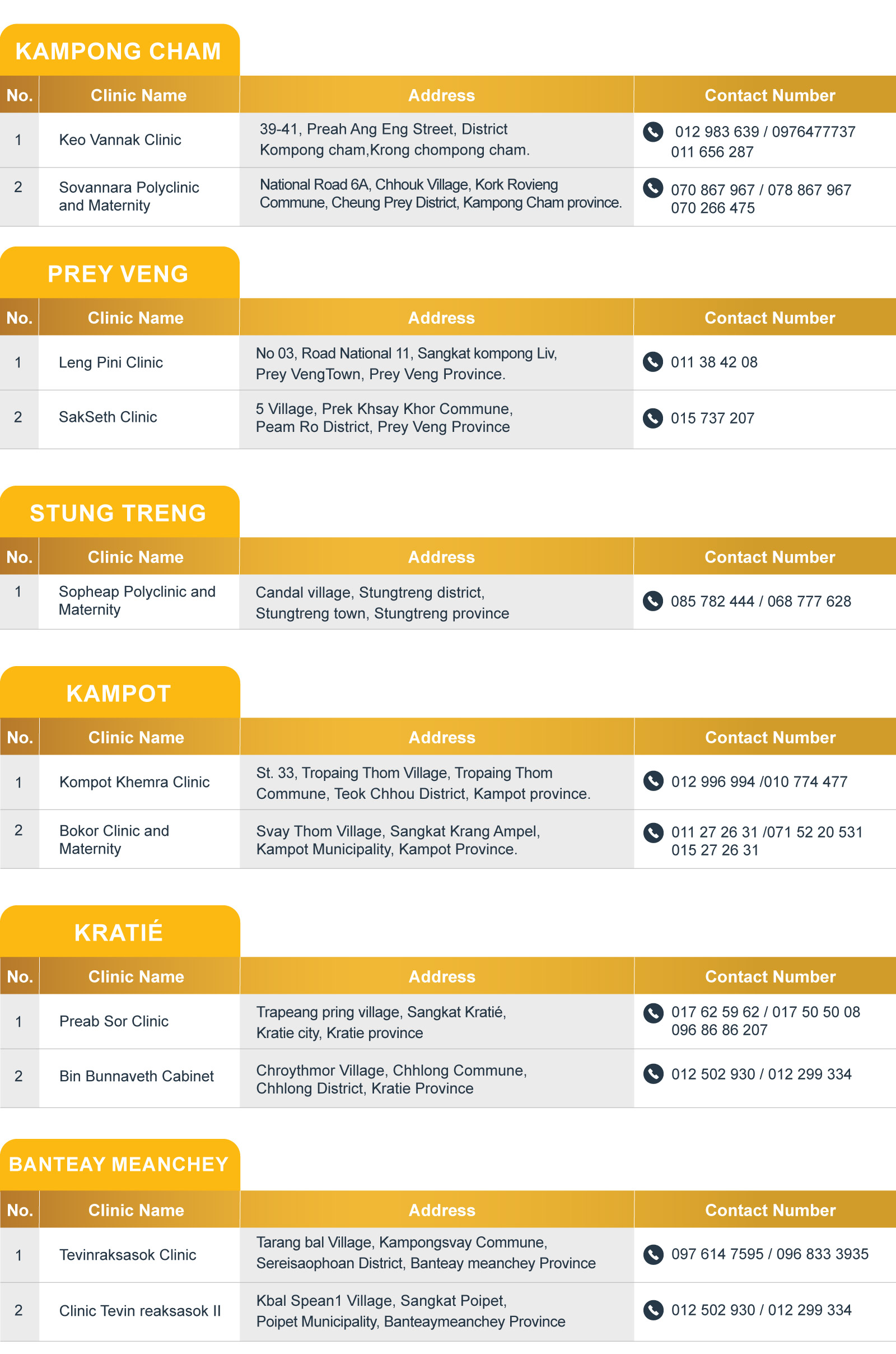Click the phone icon for Bokor Clinic and Maternity

click(653, 832)
